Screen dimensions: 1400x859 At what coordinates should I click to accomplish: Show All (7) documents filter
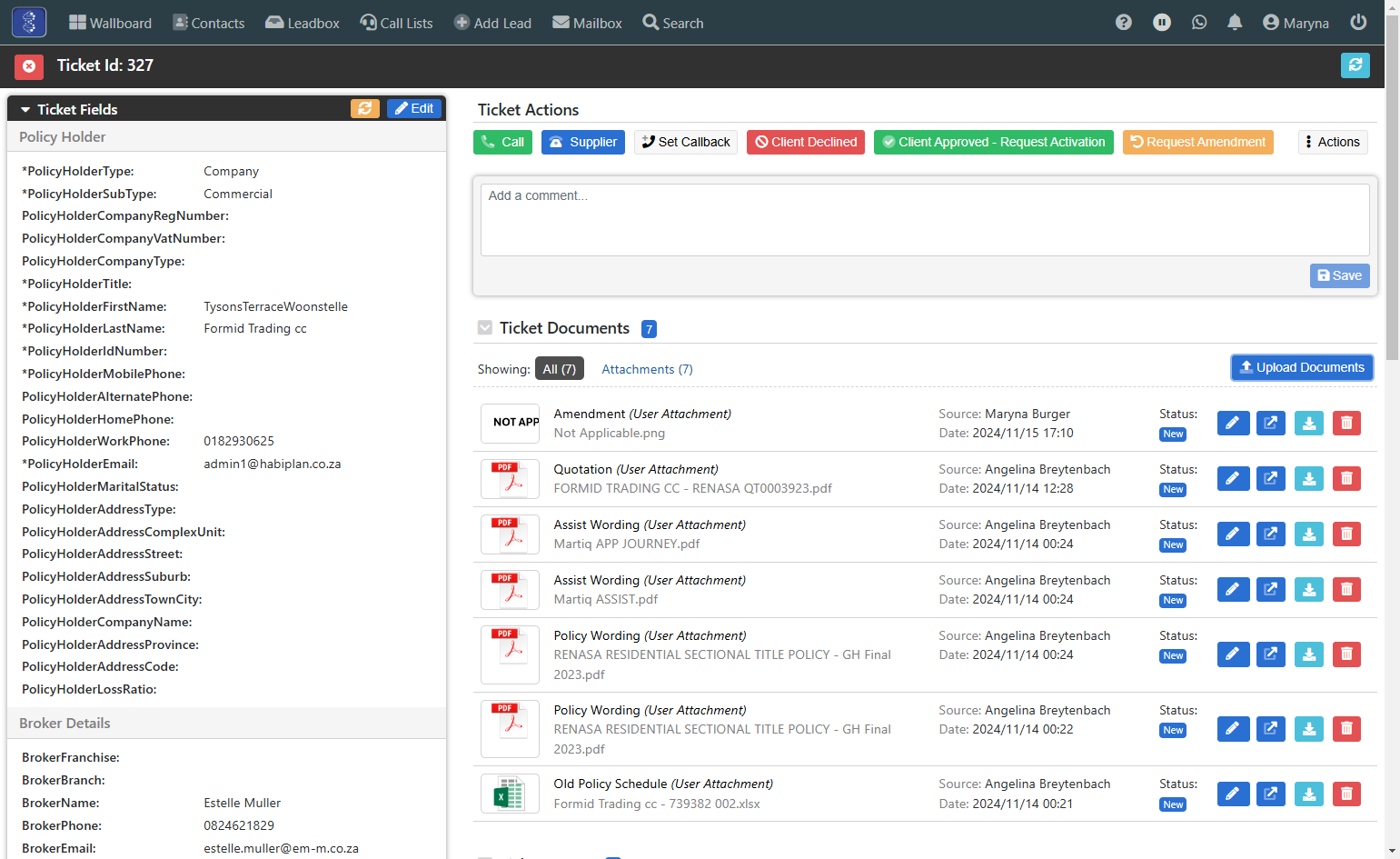click(x=560, y=369)
